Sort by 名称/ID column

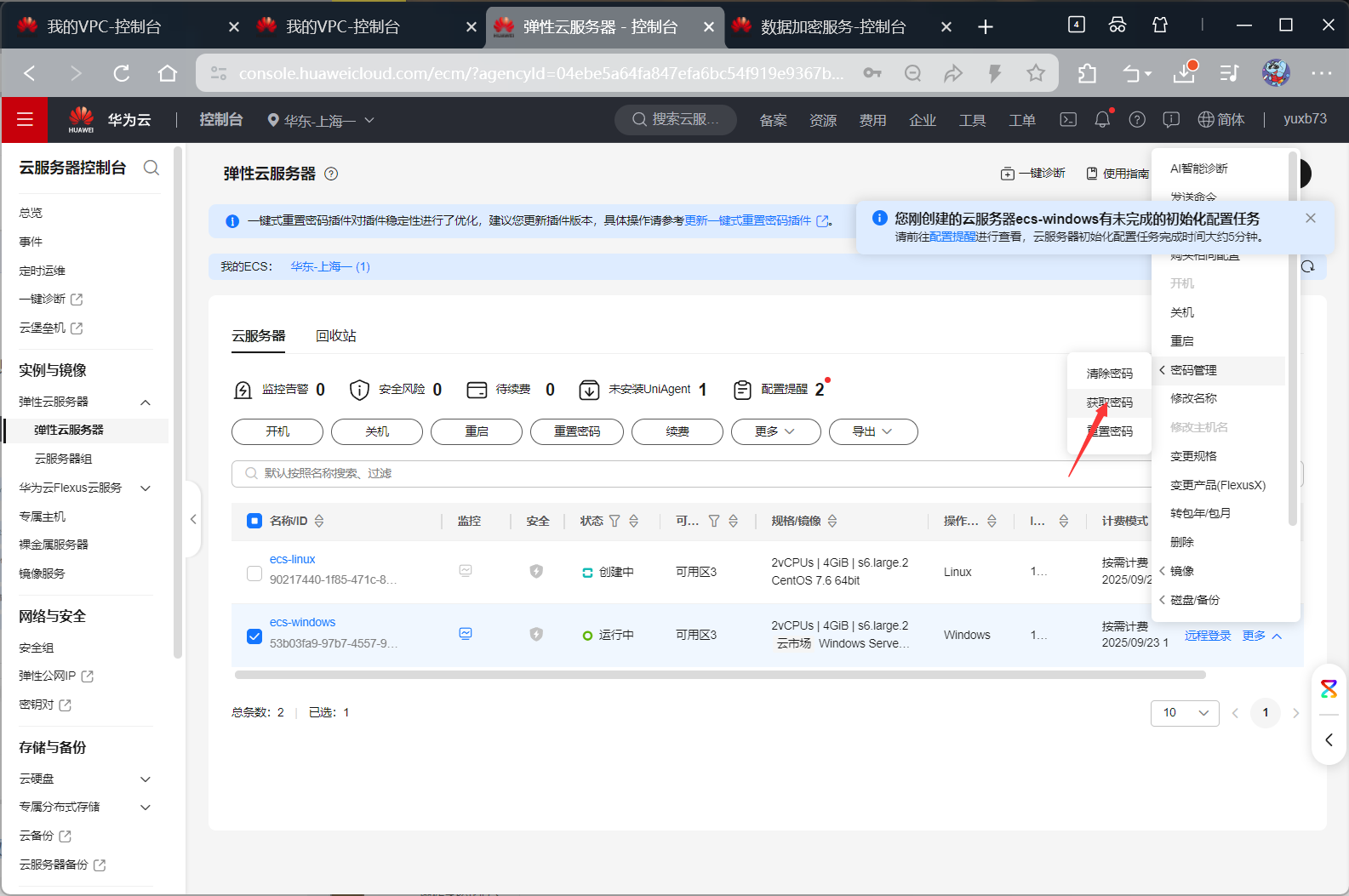point(319,521)
